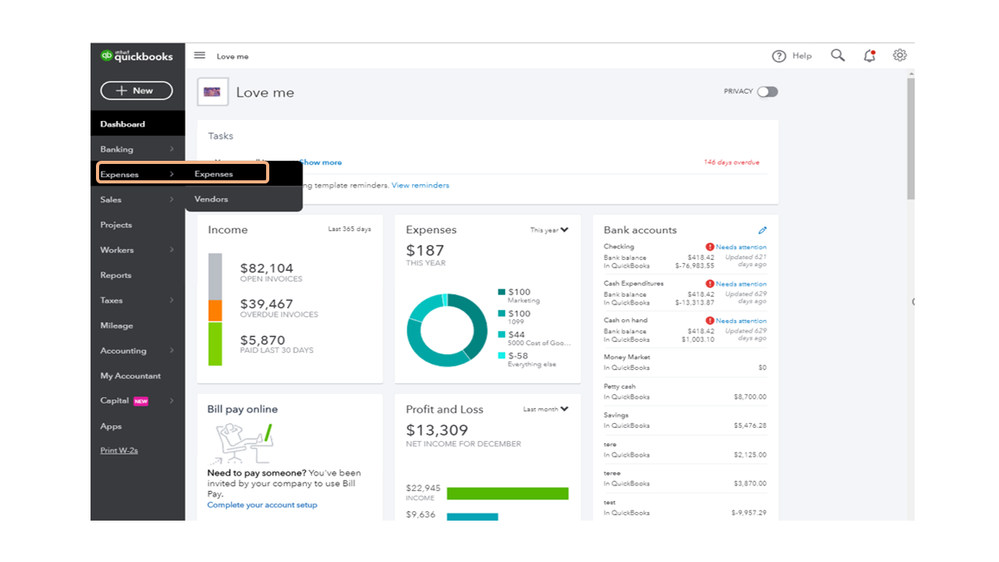Click the Checking needs attention alert icon
Screen dimensions: 999x562
tap(709, 247)
